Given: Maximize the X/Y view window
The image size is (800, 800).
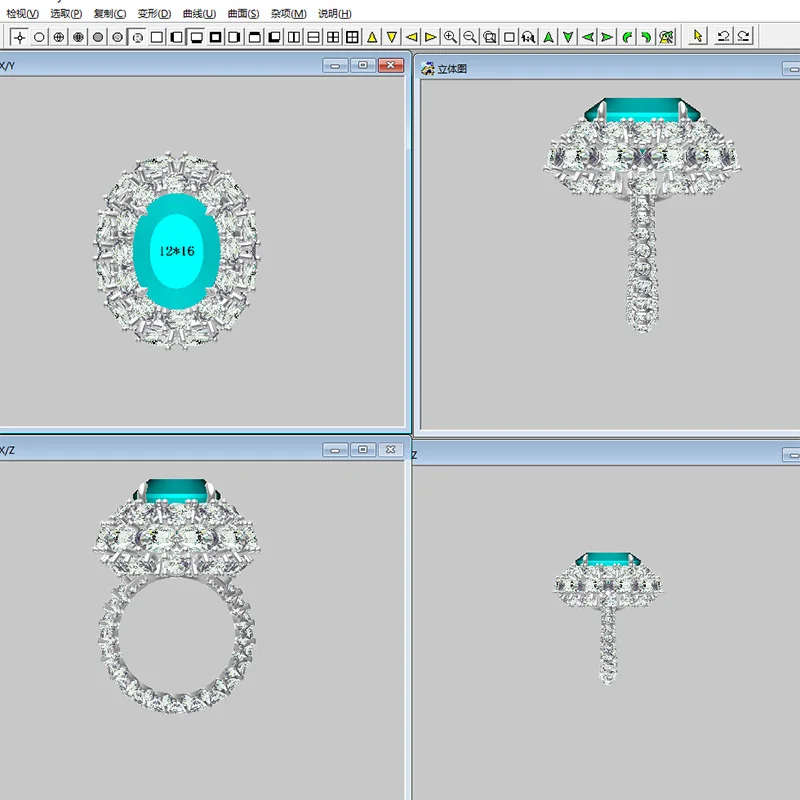Looking at the screenshot, I should click(x=363, y=65).
